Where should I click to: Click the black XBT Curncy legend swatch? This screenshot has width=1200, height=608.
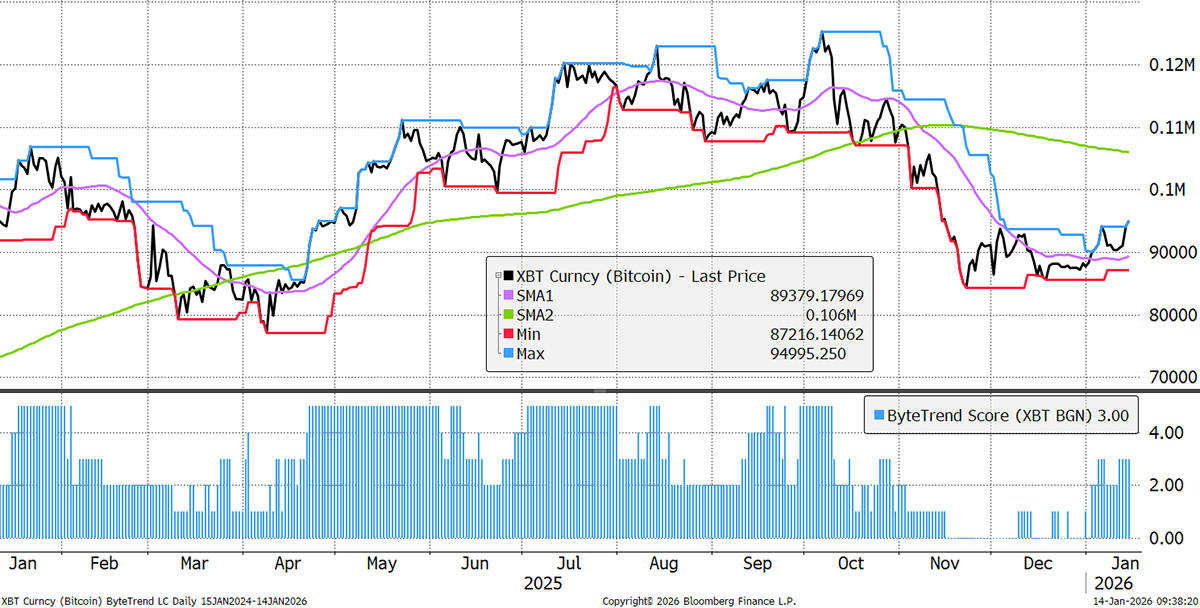point(509,277)
